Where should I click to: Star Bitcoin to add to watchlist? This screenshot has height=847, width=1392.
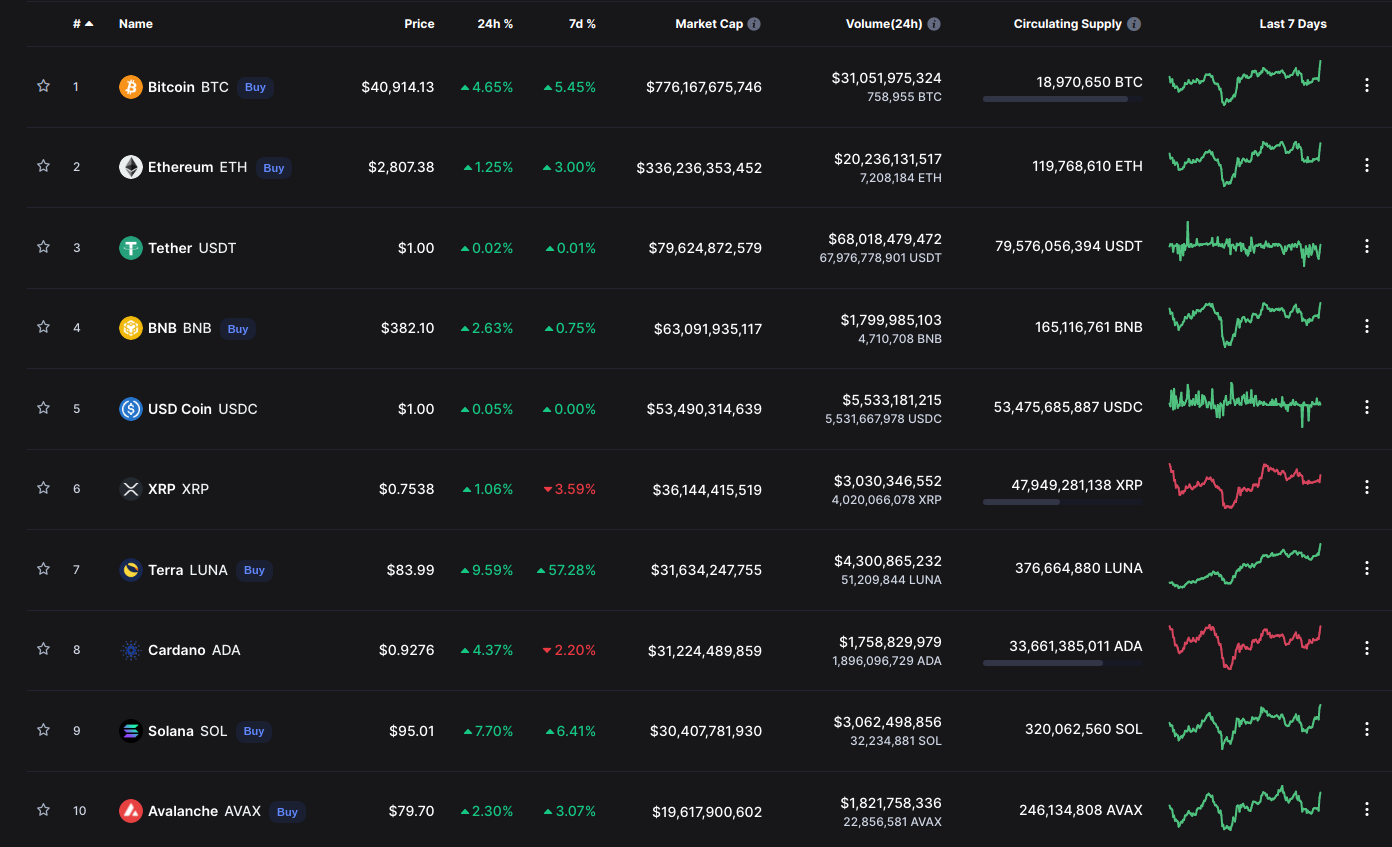[x=43, y=86]
